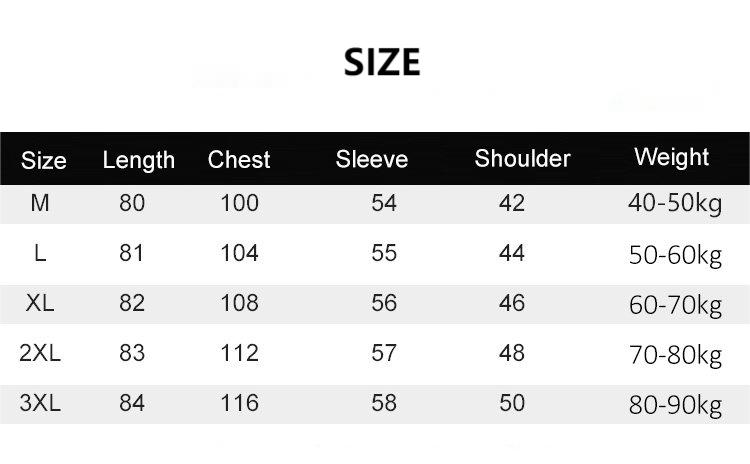This screenshot has width=750, height=464.
Task: Click the 80-90kg weight cell
Action: [x=675, y=406]
